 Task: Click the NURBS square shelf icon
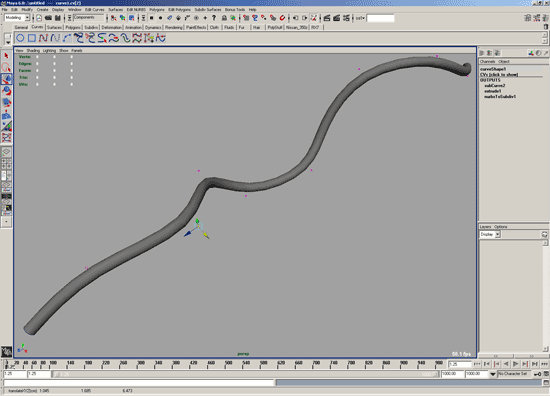coord(32,38)
